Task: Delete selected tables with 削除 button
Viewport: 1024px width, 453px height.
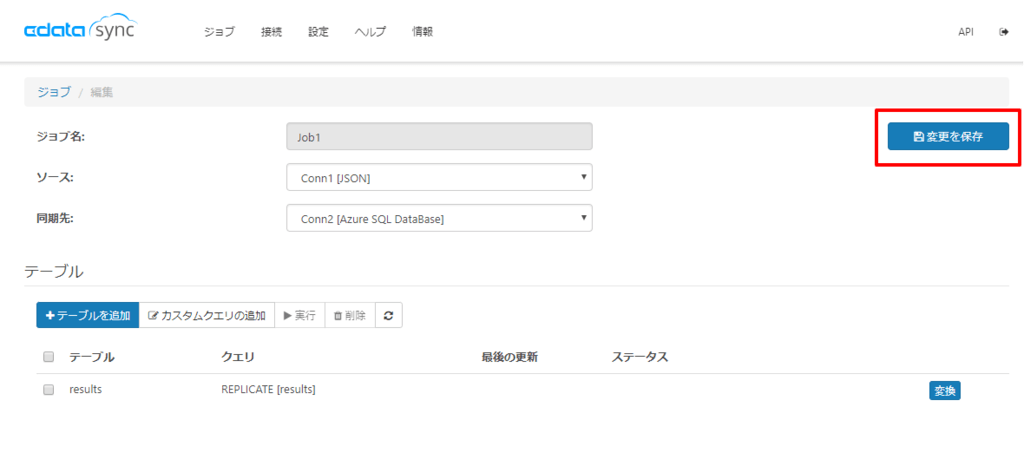Action: coord(350,315)
